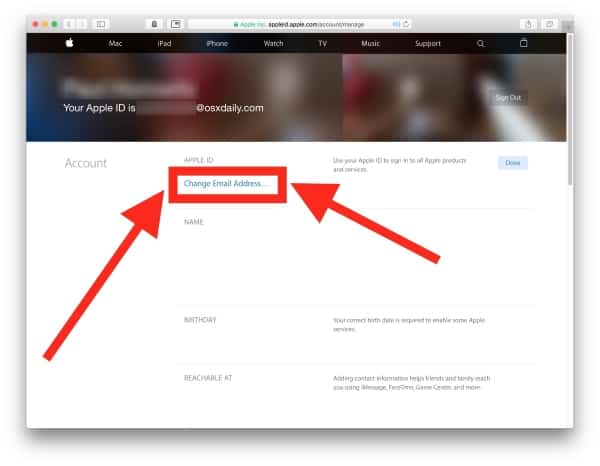Click the Share button in Safari toolbar
The width and height of the screenshot is (600, 466).
[527, 23]
